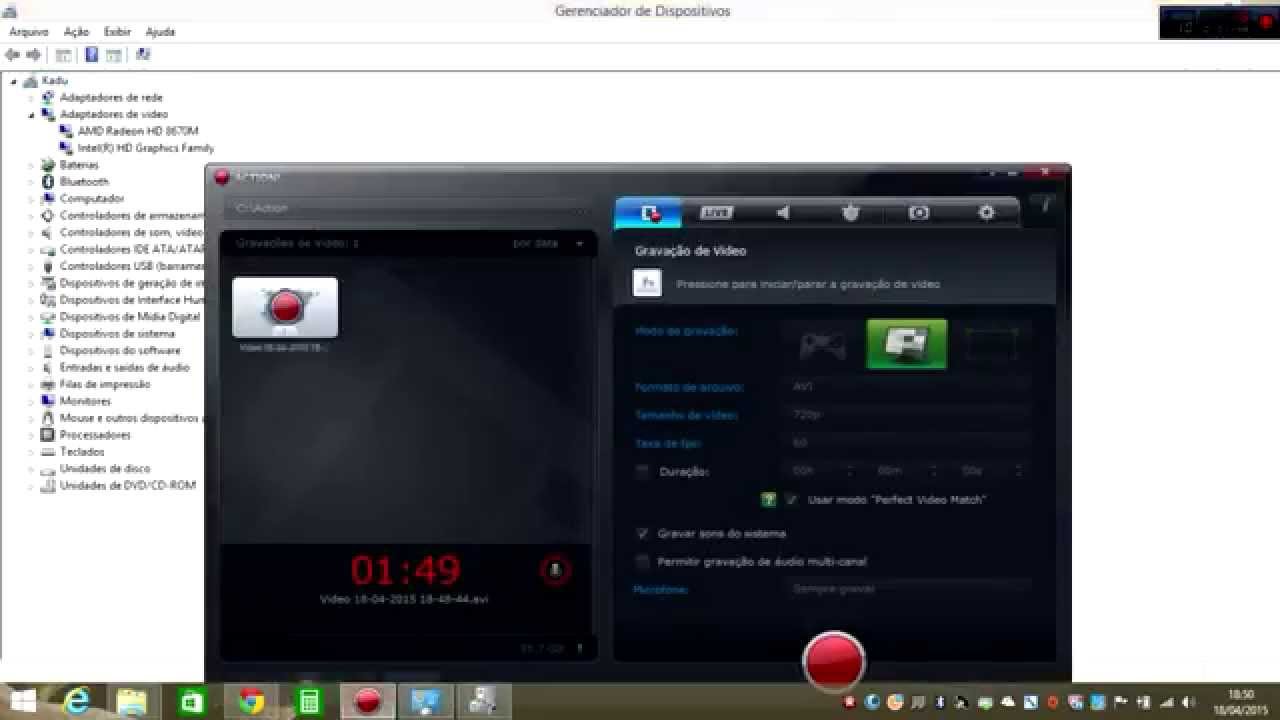
Task: Expand the 'Adaptadores de rede' node
Action: coord(31,98)
